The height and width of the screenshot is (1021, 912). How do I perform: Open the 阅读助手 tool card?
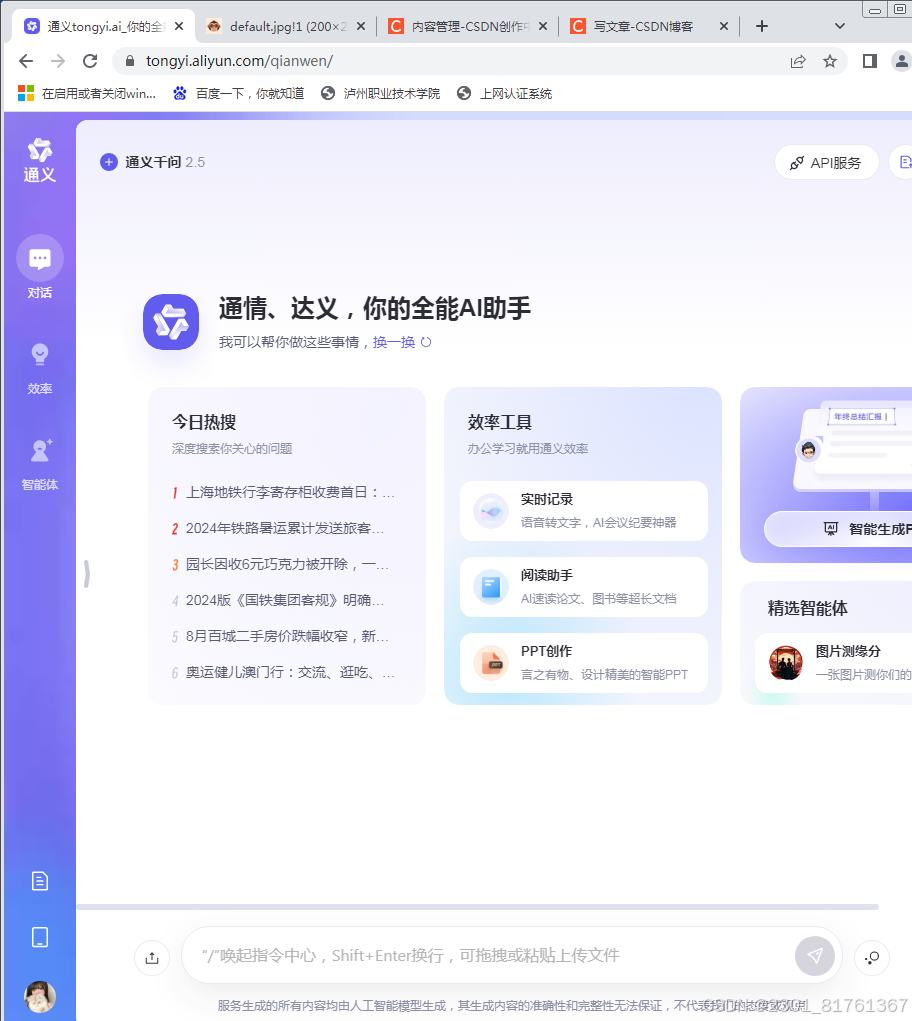click(x=583, y=587)
